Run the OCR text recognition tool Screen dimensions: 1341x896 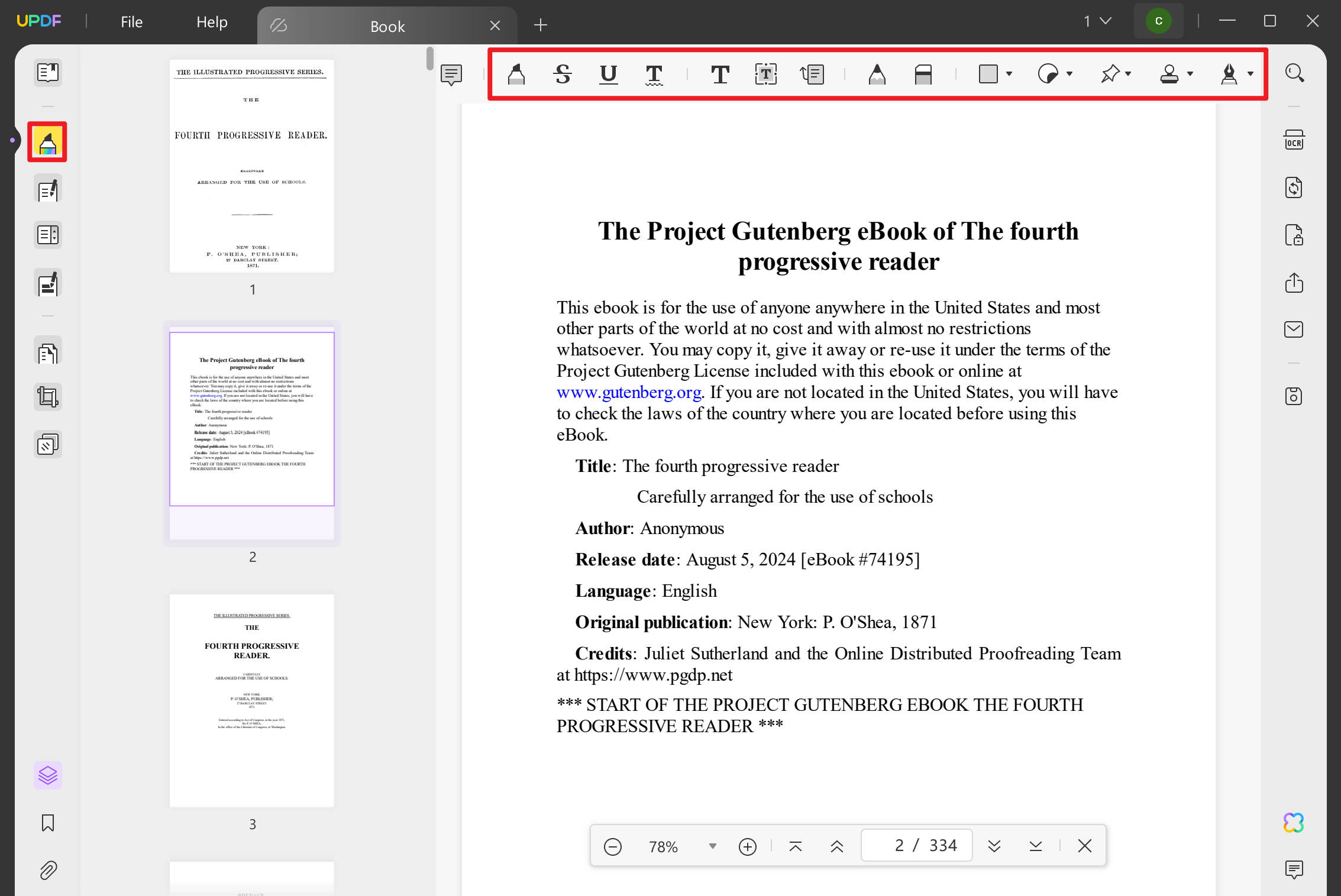click(1294, 140)
